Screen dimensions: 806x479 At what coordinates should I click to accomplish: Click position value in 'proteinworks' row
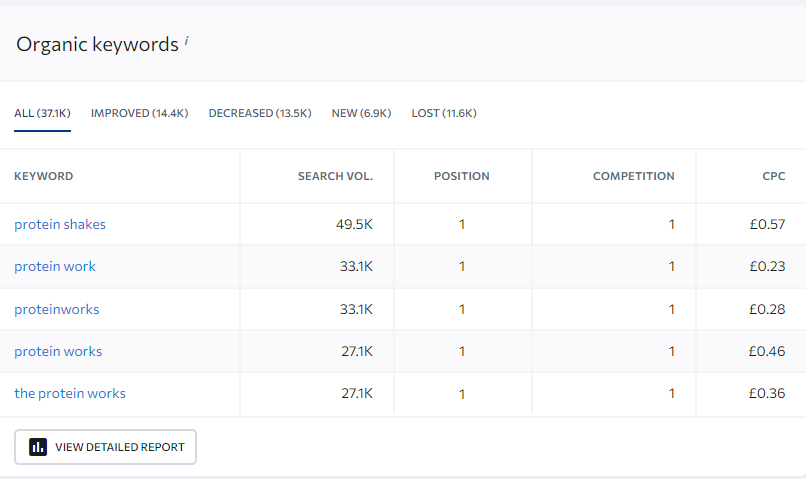point(462,309)
